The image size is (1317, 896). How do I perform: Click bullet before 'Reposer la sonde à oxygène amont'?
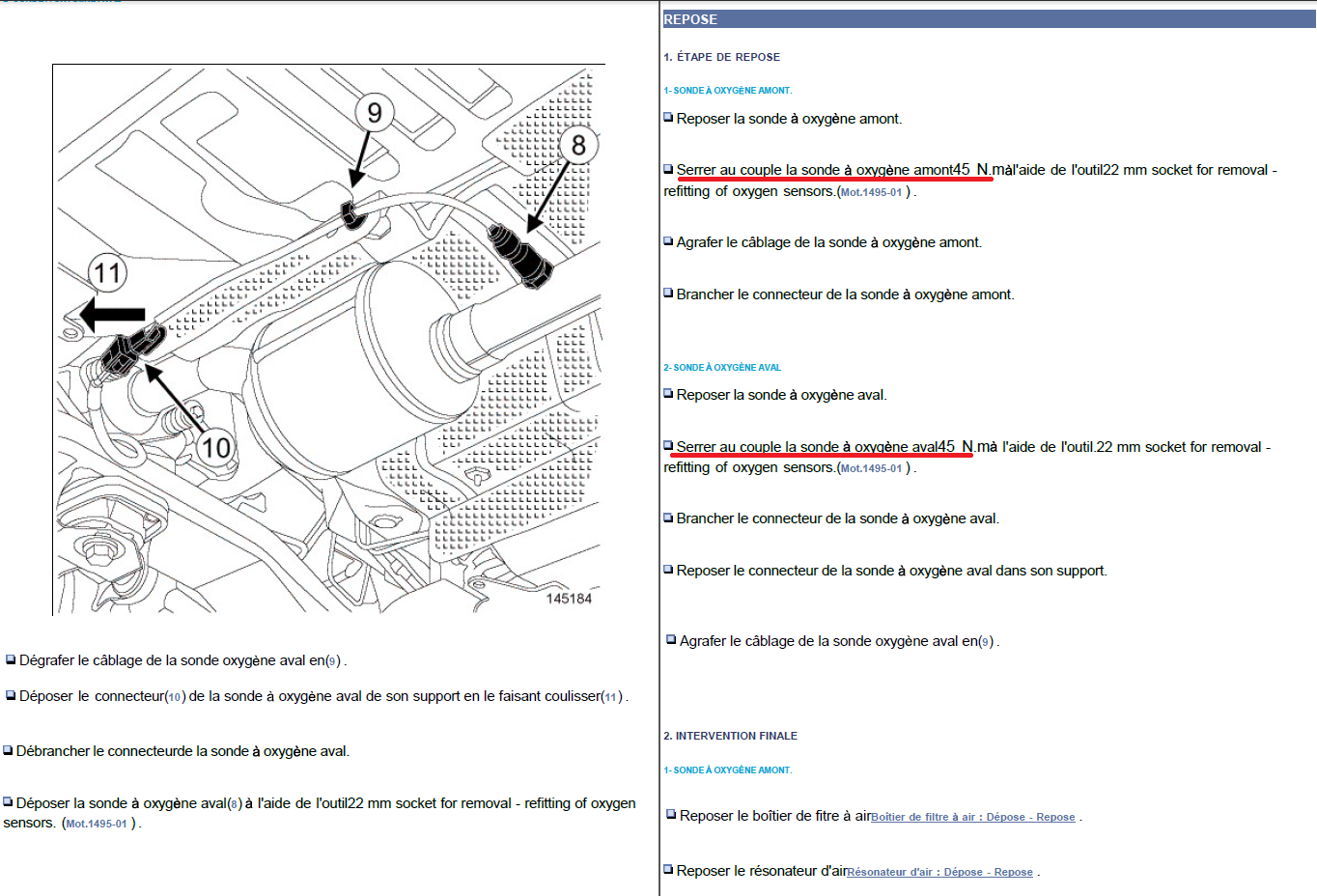pyautogui.click(x=668, y=118)
